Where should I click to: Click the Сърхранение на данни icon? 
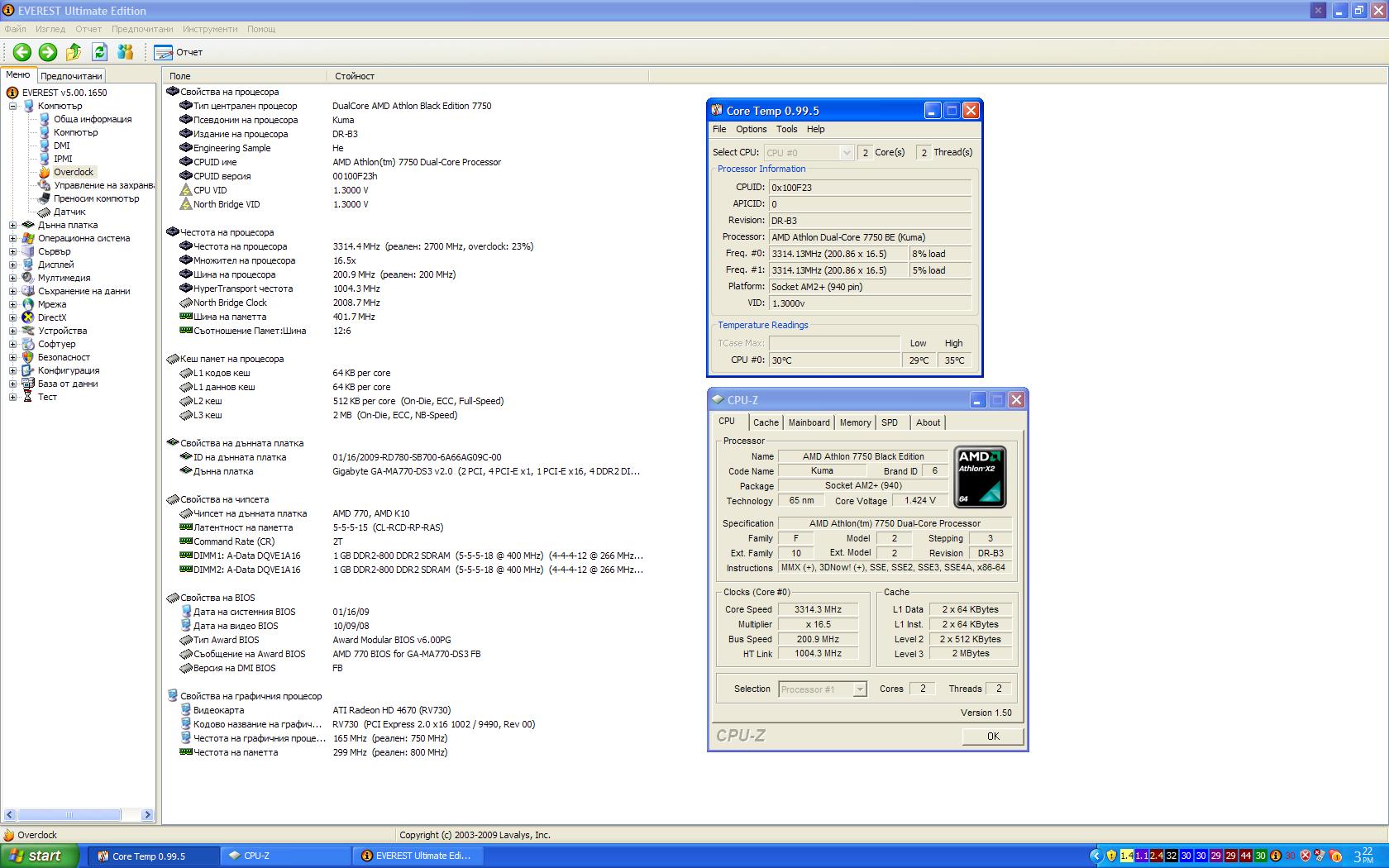click(28, 291)
